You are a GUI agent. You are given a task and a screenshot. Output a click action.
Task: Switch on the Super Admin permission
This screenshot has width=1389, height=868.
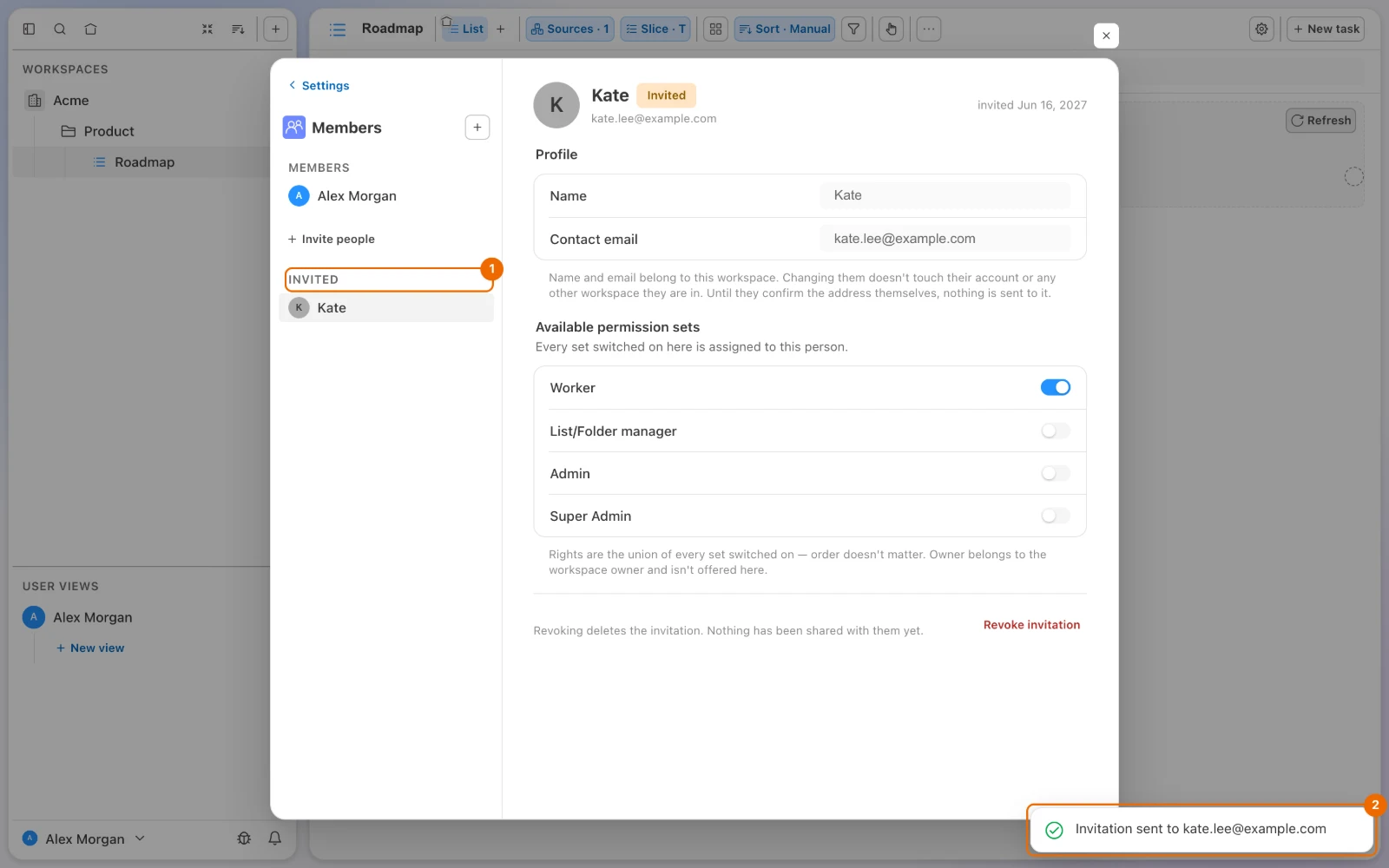point(1056,516)
